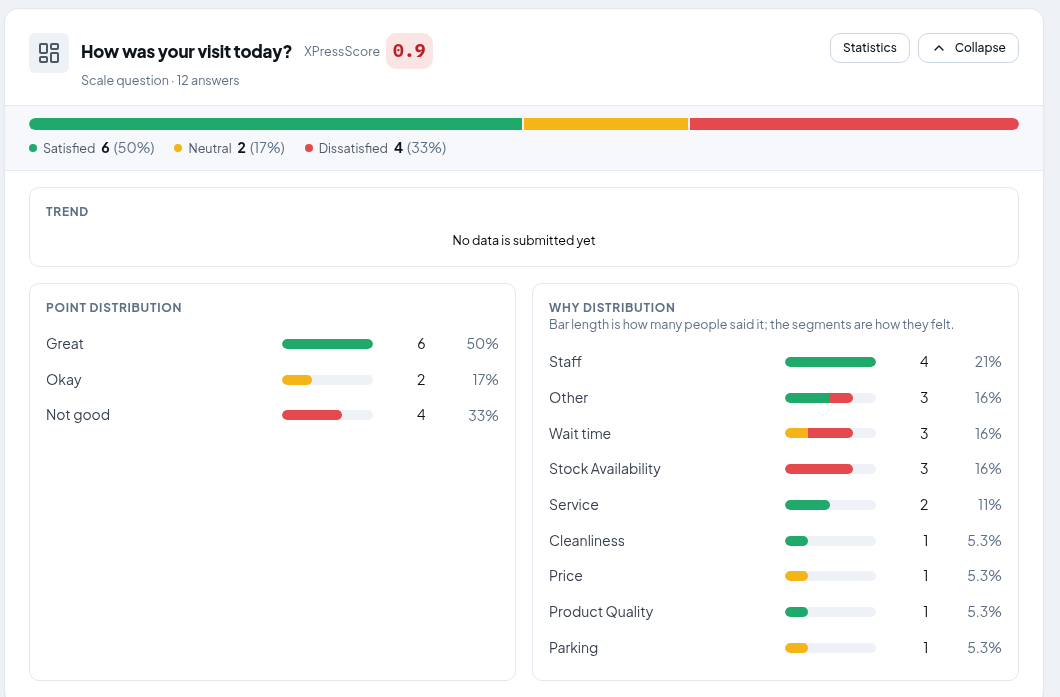
Task: Click the red bar for Stock Availability
Action: pos(819,469)
